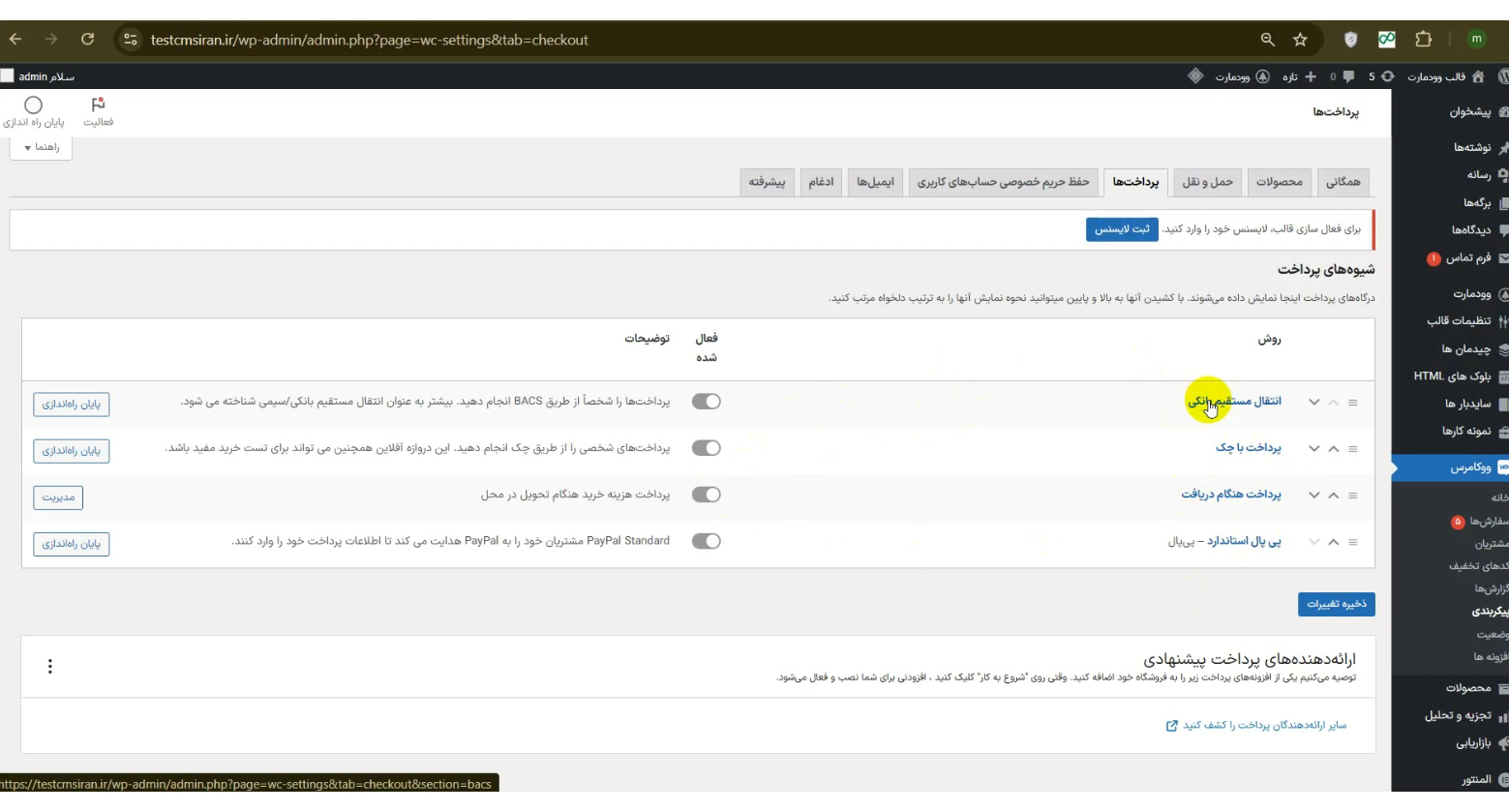This screenshot has height=812, width=1509.
Task: Open the 'وودمارت' item in the admin bar
Action: tap(1242, 76)
